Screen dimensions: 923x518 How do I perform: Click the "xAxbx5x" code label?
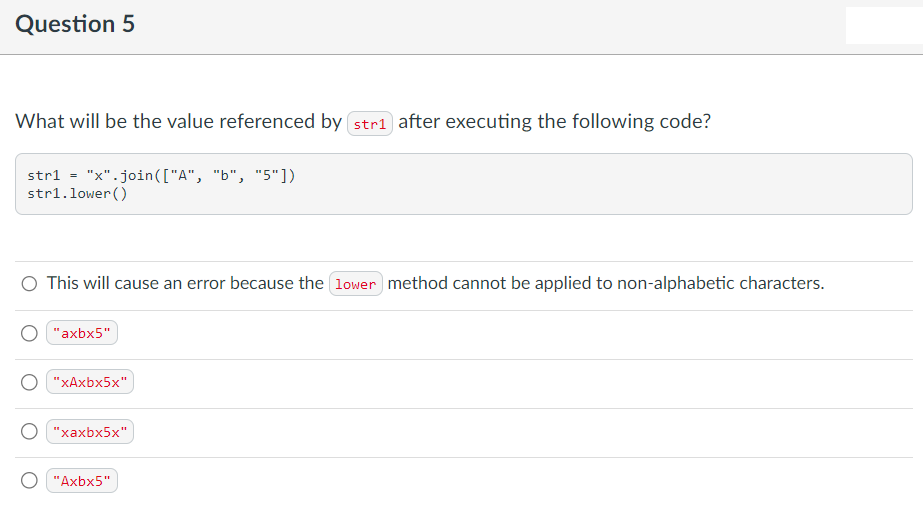click(90, 382)
